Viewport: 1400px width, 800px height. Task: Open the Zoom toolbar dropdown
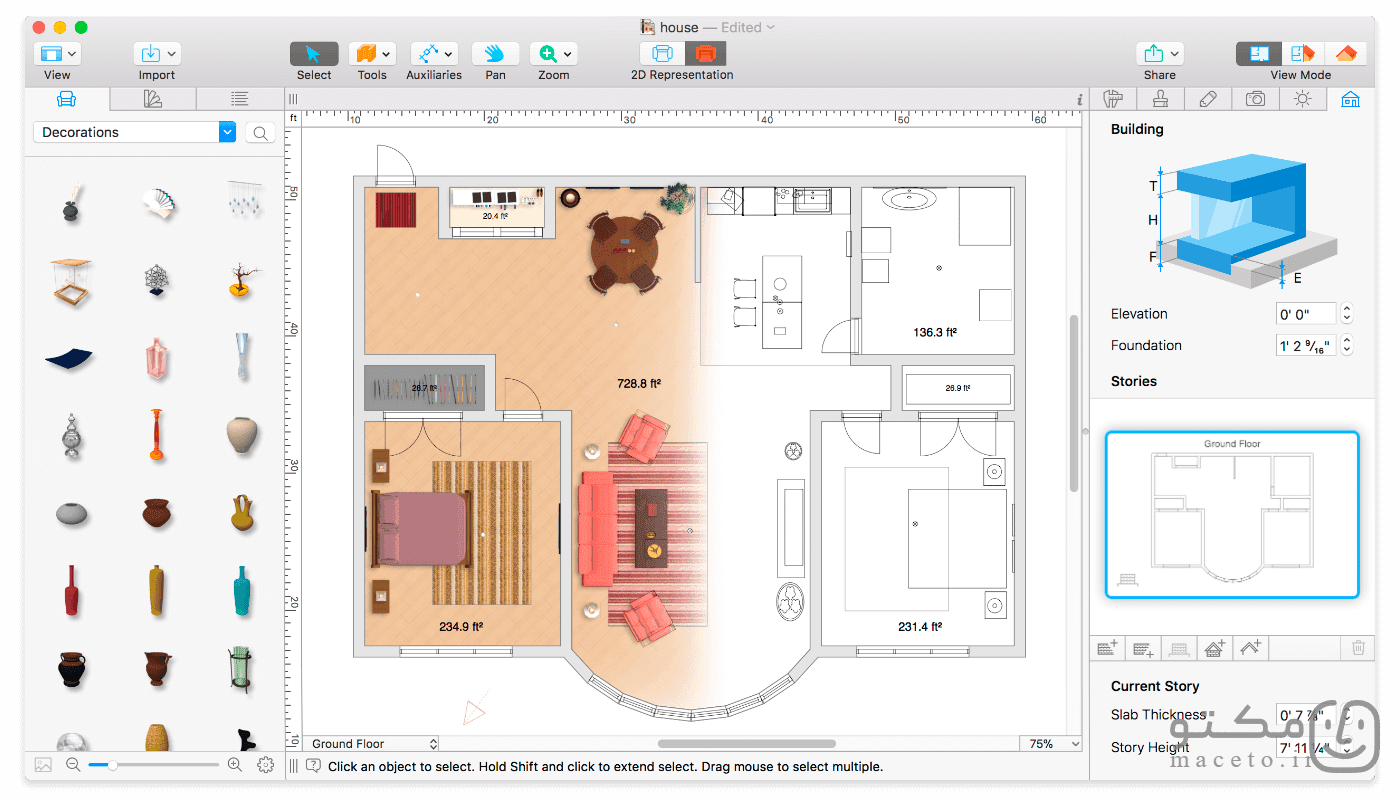click(554, 54)
